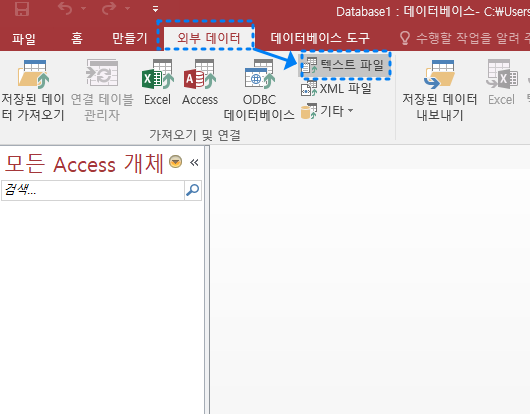Click the 검색... search field

pyautogui.click(x=93, y=190)
